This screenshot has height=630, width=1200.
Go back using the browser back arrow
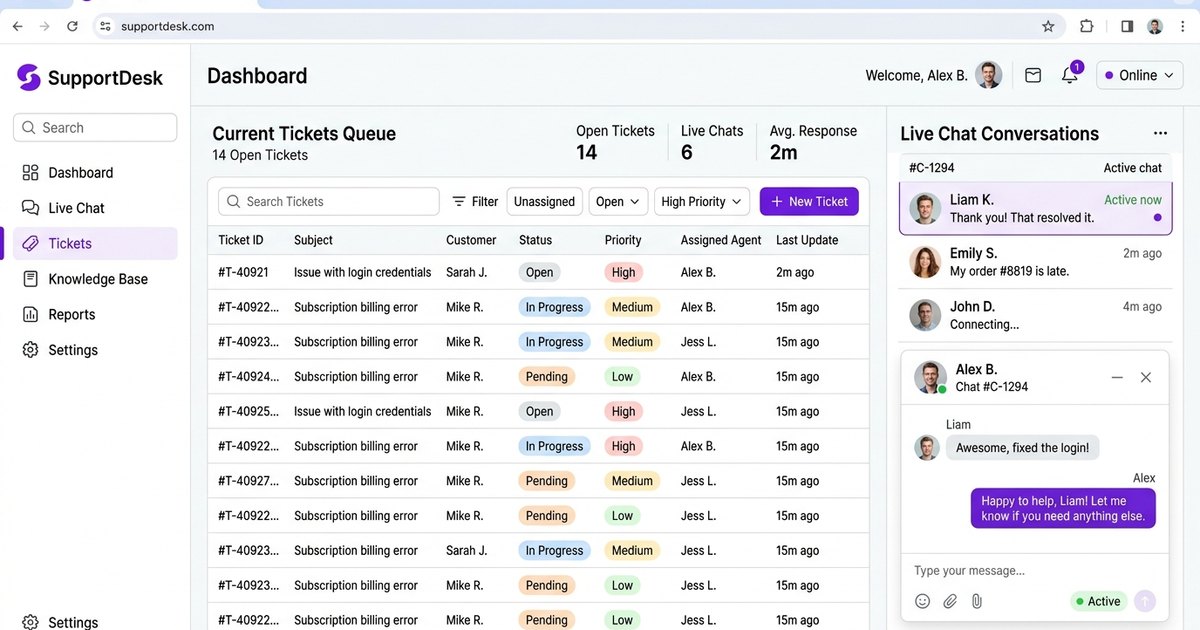(x=17, y=26)
